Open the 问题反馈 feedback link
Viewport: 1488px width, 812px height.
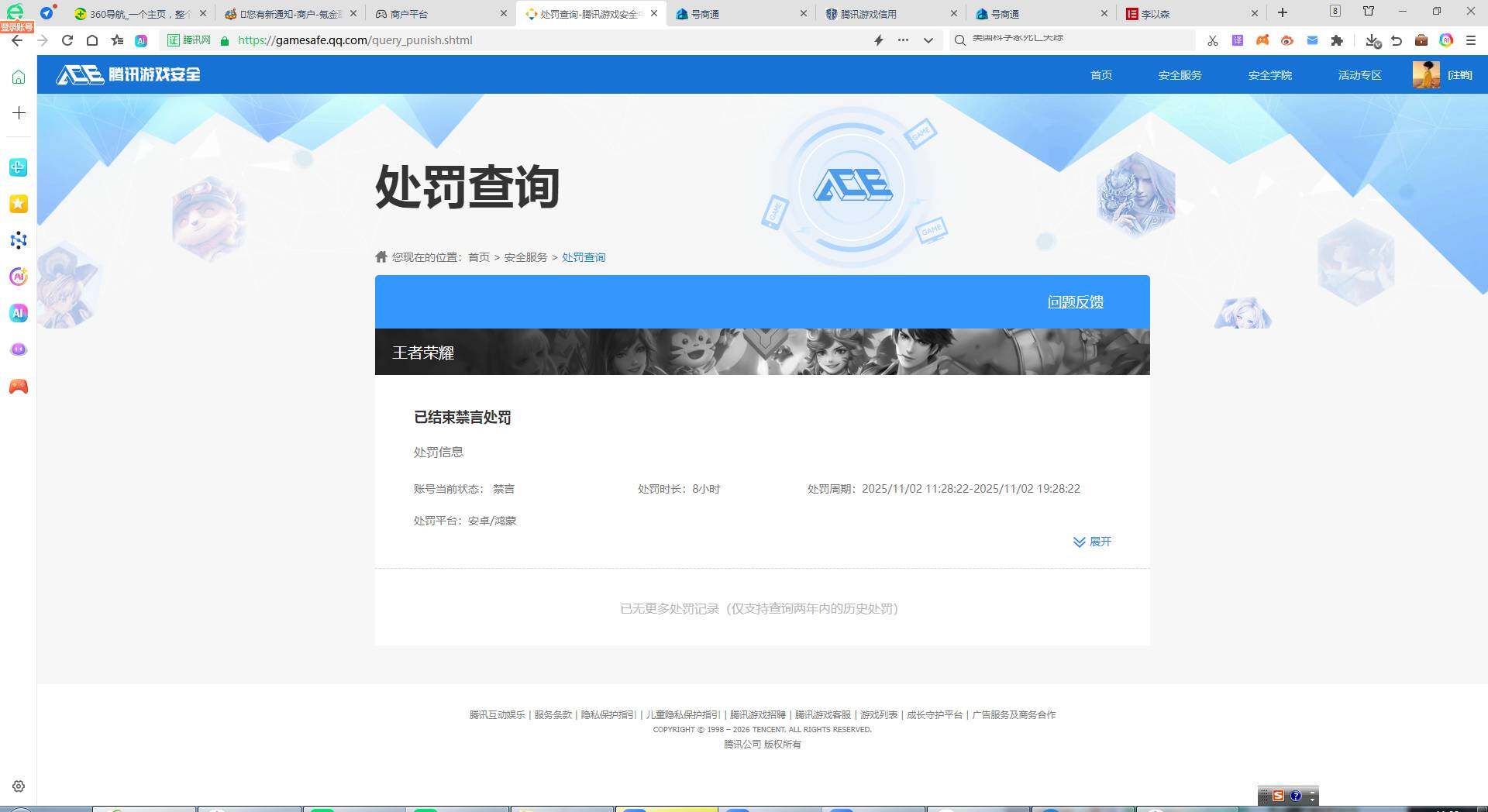pos(1075,302)
